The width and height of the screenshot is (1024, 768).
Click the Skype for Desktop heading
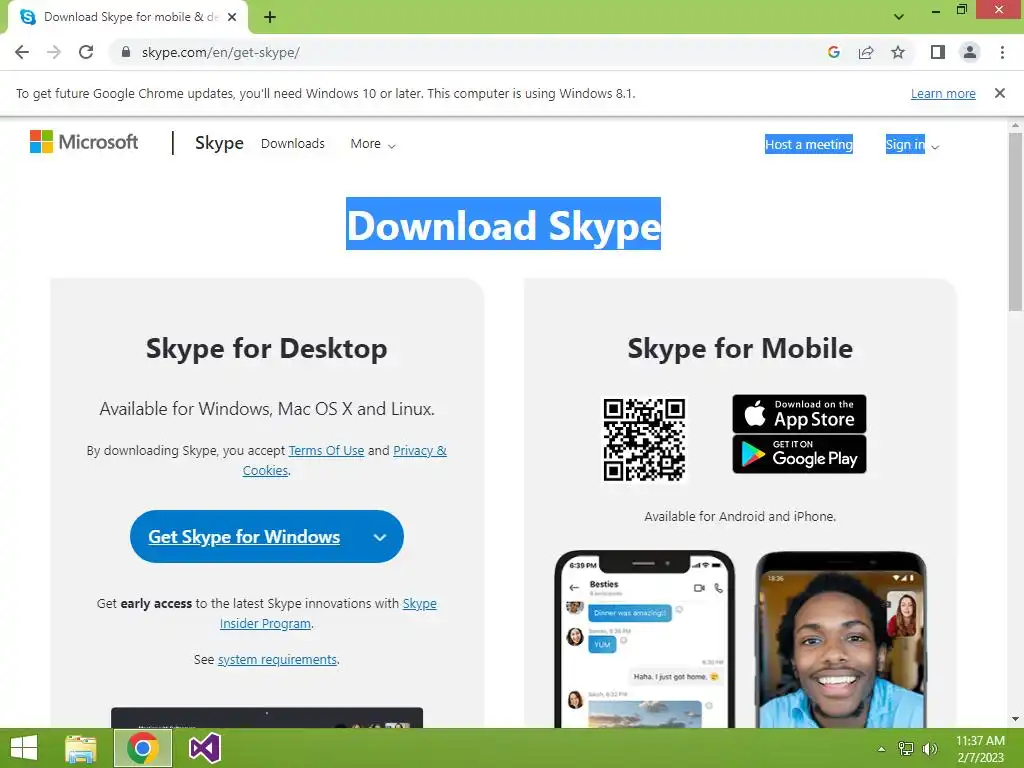click(x=266, y=348)
